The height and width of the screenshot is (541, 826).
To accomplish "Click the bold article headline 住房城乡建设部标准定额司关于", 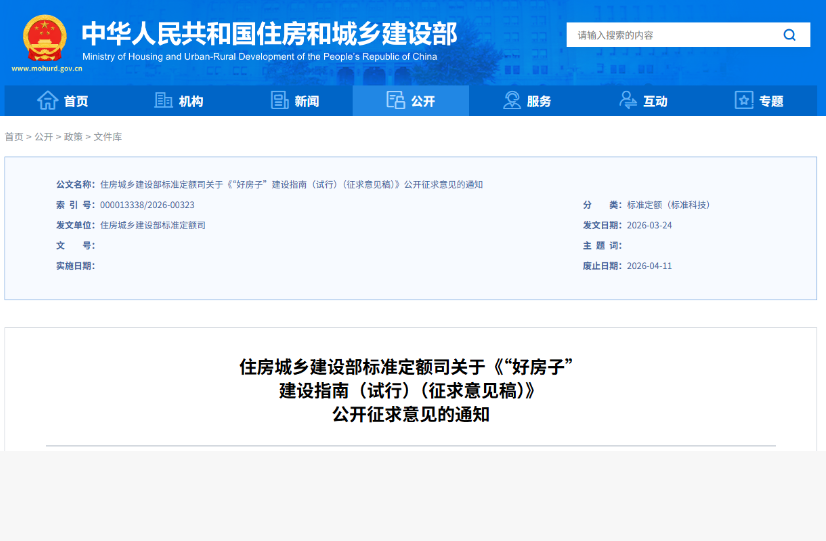I will point(410,366).
